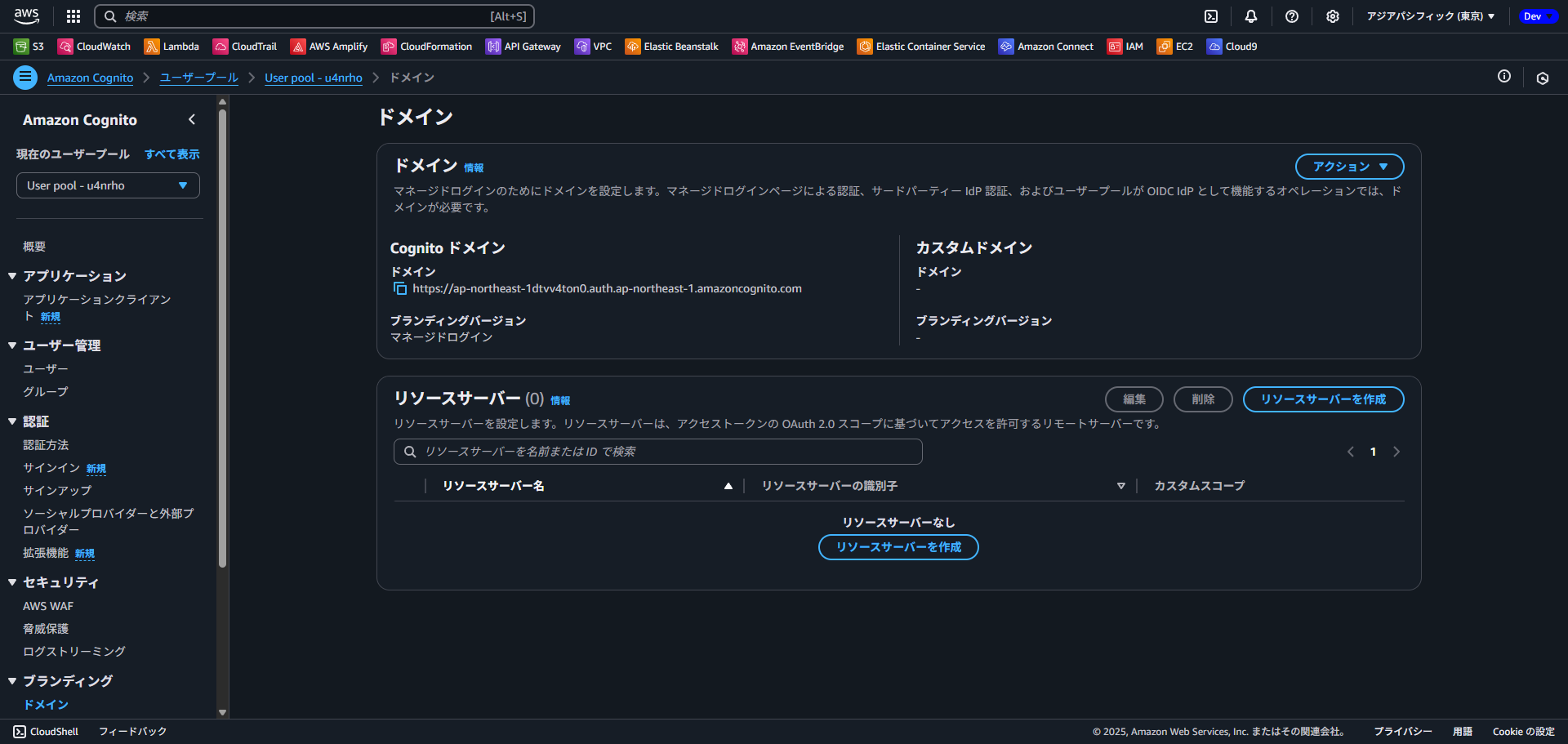Open EC2 service shortcut

coord(1175,47)
